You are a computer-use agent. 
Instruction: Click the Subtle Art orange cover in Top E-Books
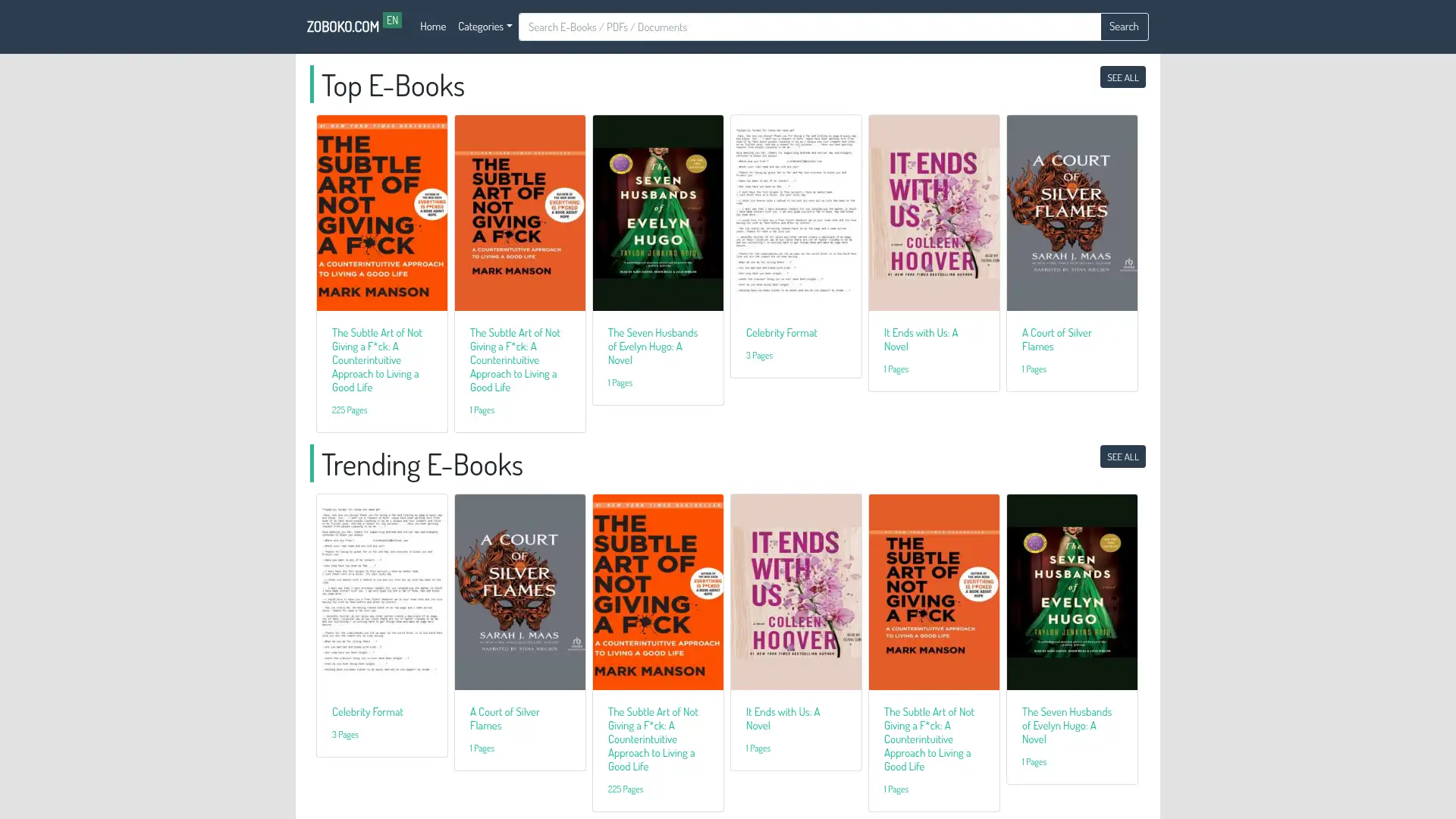pyautogui.click(x=381, y=213)
